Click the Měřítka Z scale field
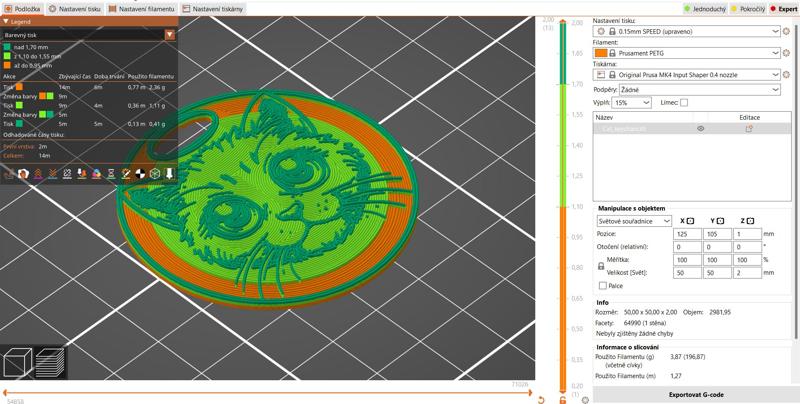 (747, 260)
